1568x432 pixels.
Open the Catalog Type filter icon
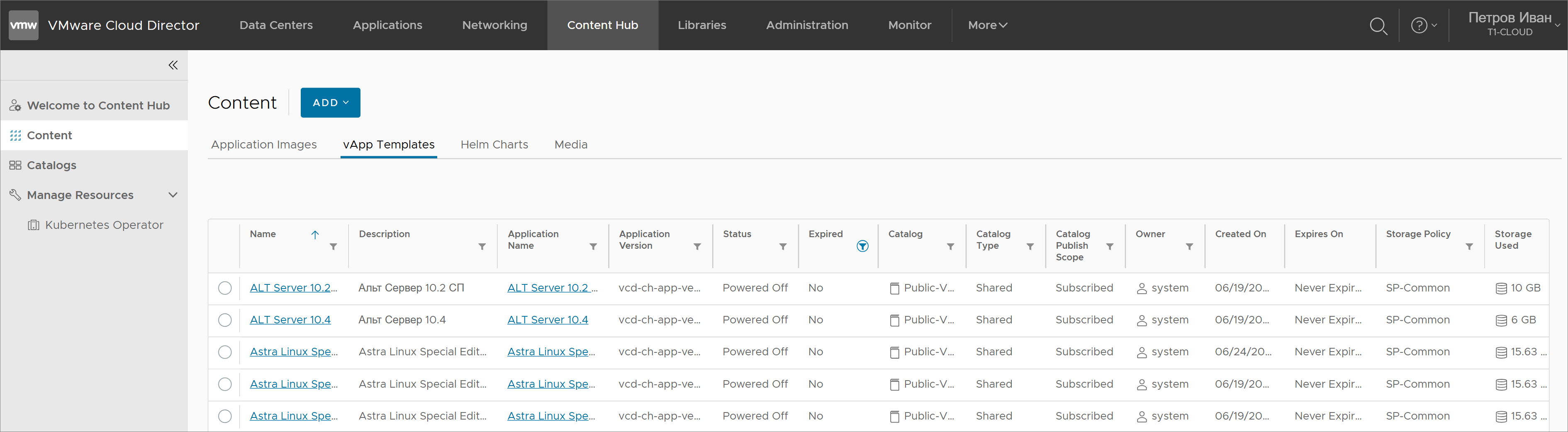1030,246
